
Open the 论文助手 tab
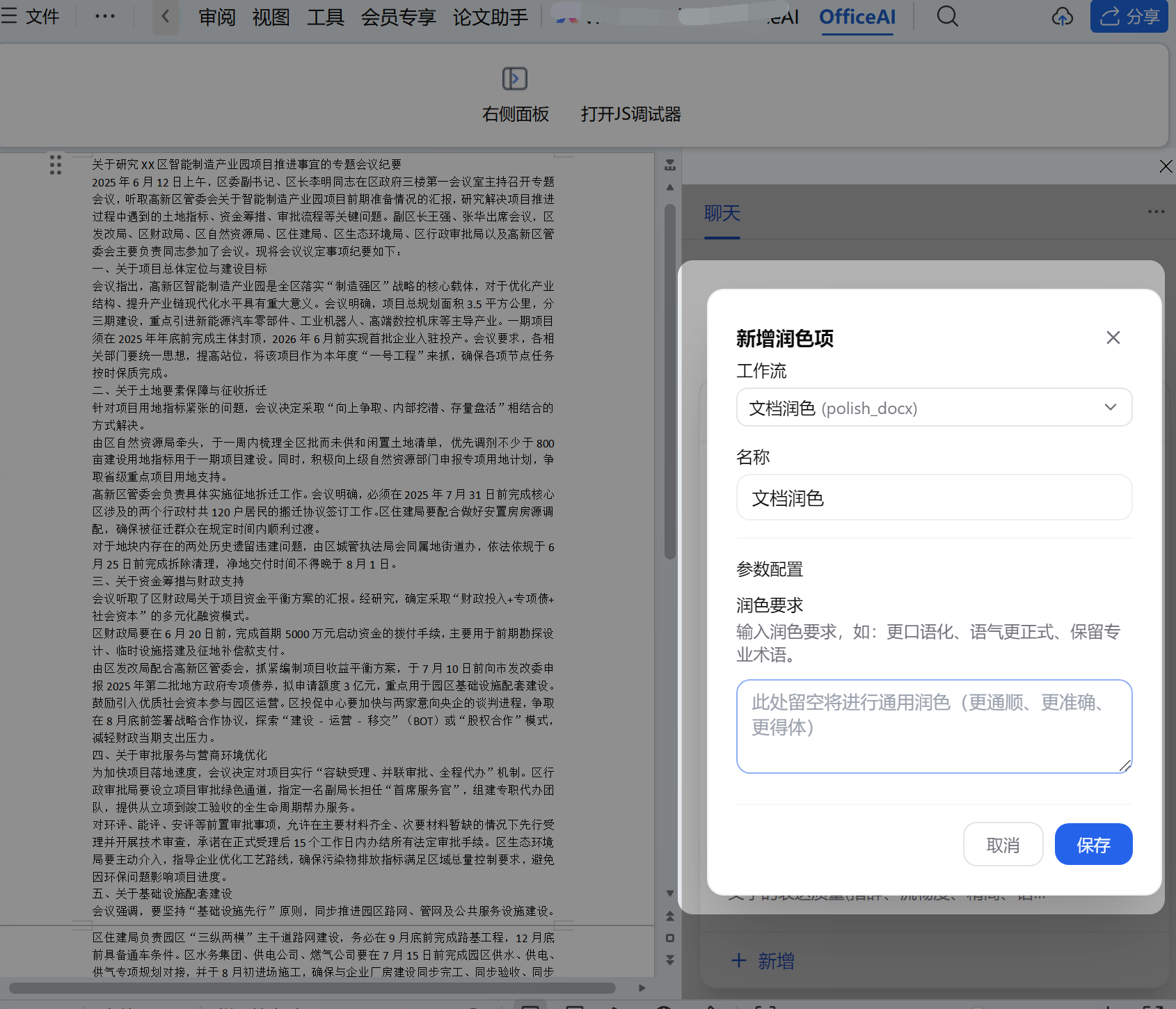(x=491, y=17)
